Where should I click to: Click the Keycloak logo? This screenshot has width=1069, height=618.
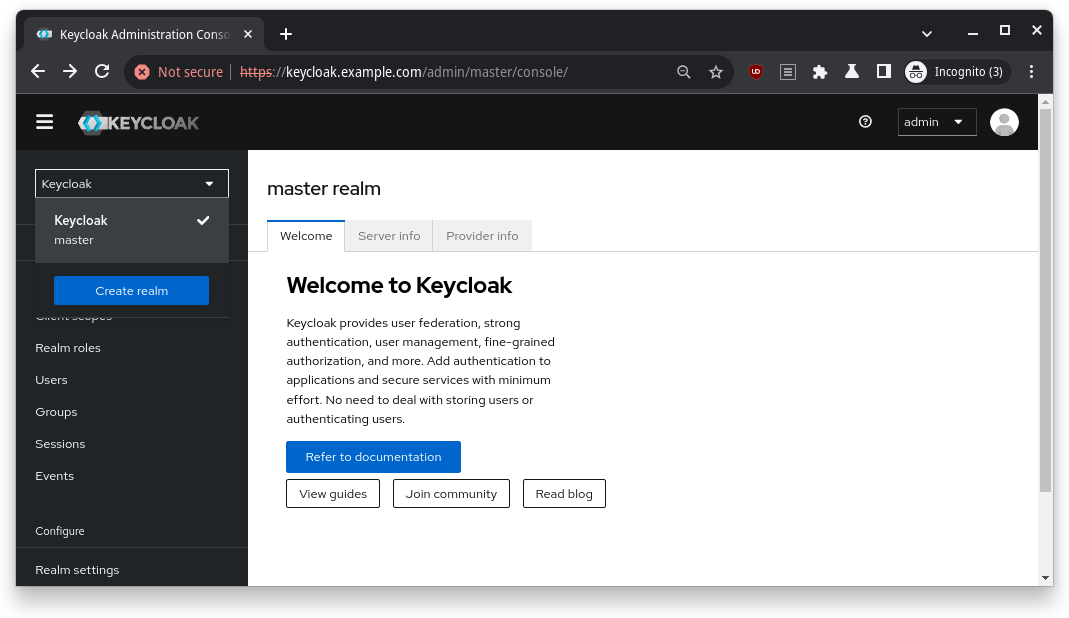point(138,123)
